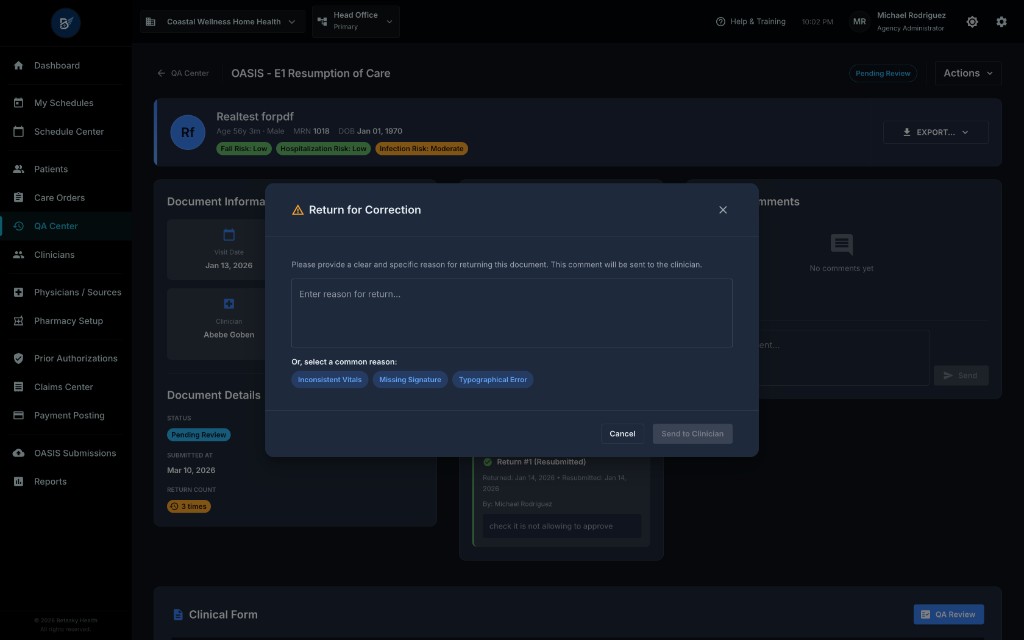Click the Physicians / Sources plus icon
1024x640 pixels.
click(18, 292)
